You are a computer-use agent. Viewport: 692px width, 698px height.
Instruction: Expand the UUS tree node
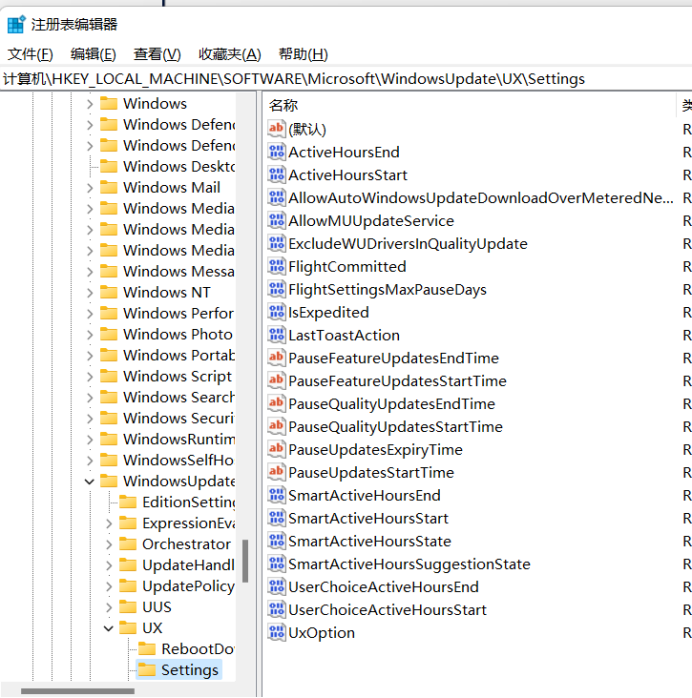(109, 607)
